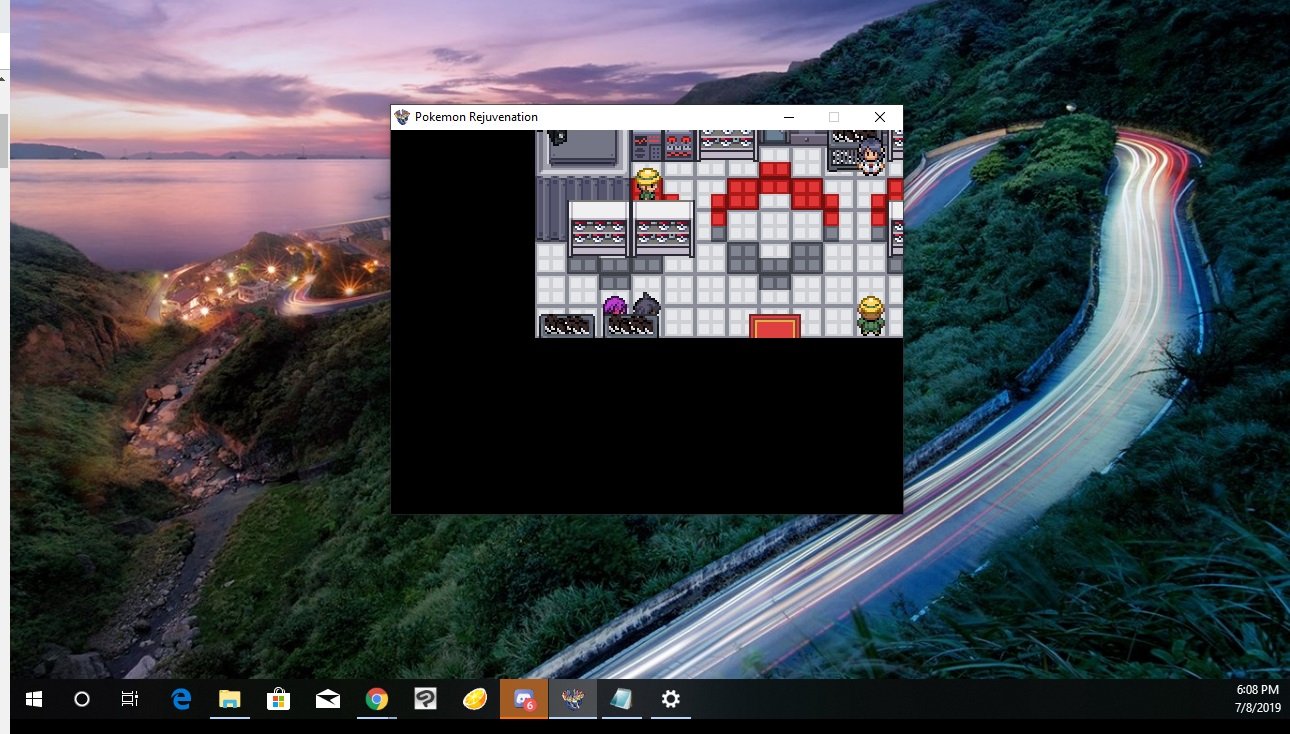Open the Microsoft Store taskbar icon
The width and height of the screenshot is (1290, 734).
(x=278, y=700)
